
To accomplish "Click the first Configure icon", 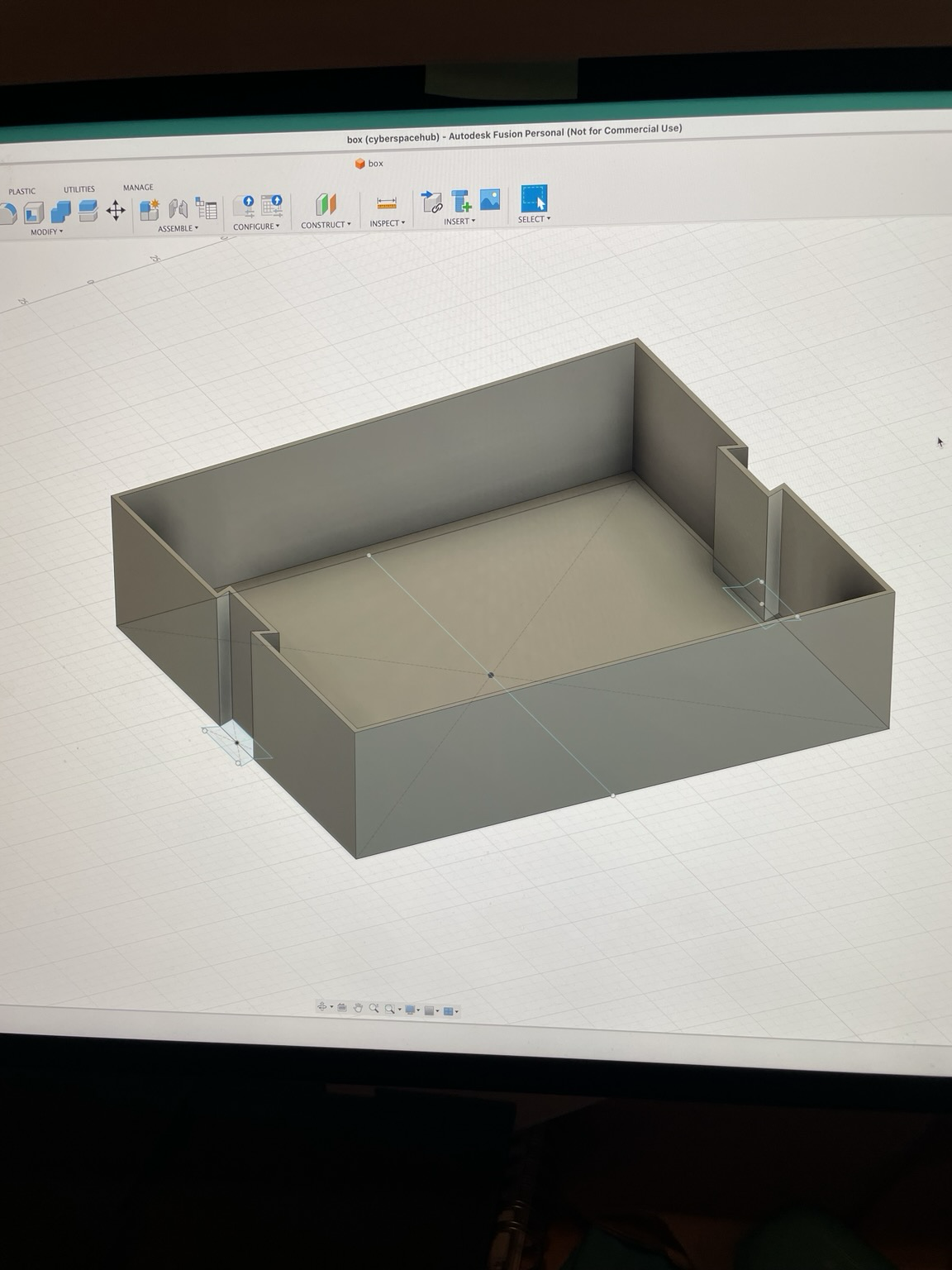I will tap(245, 206).
